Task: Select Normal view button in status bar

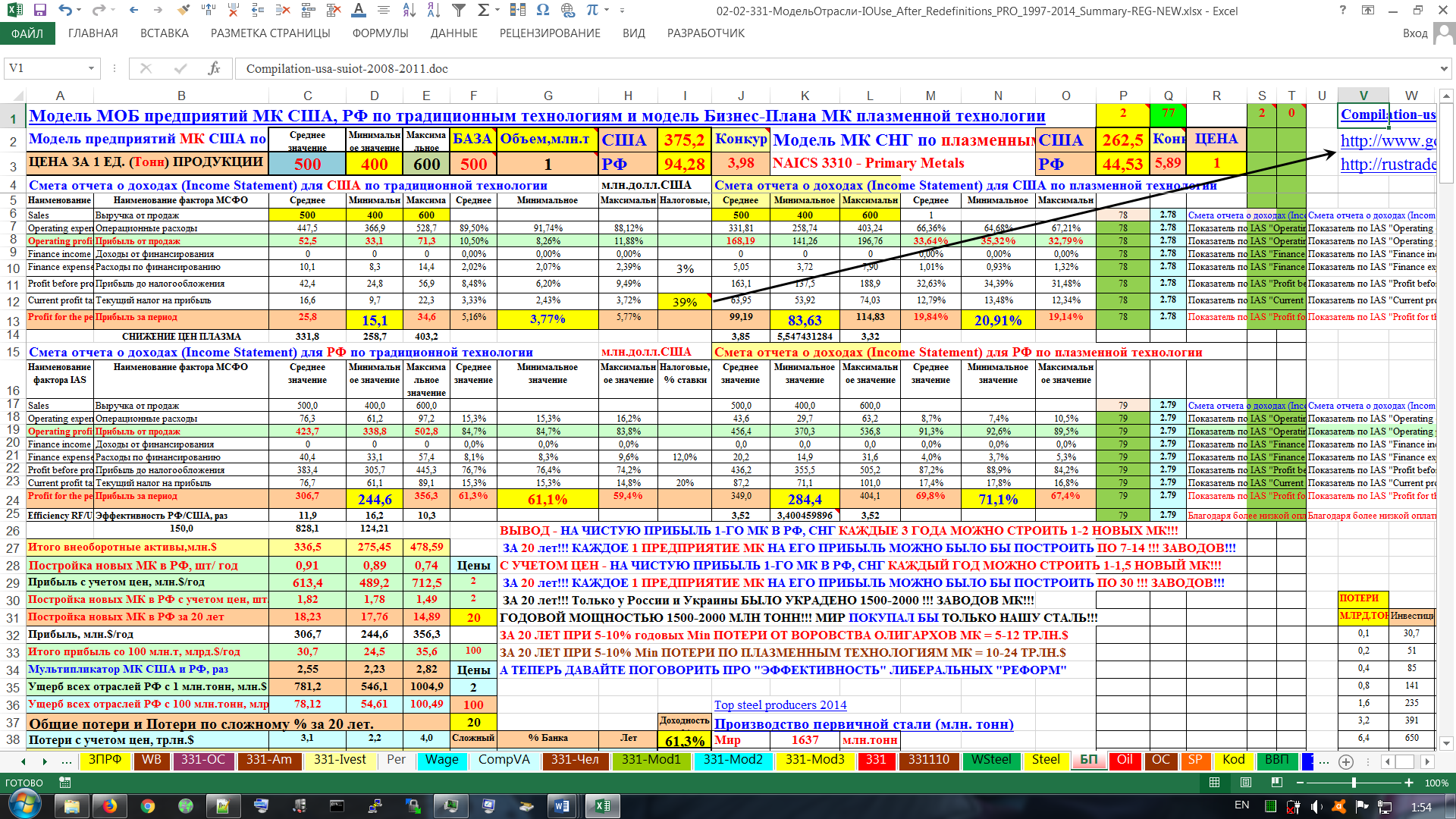Action: pyautogui.click(x=1215, y=783)
